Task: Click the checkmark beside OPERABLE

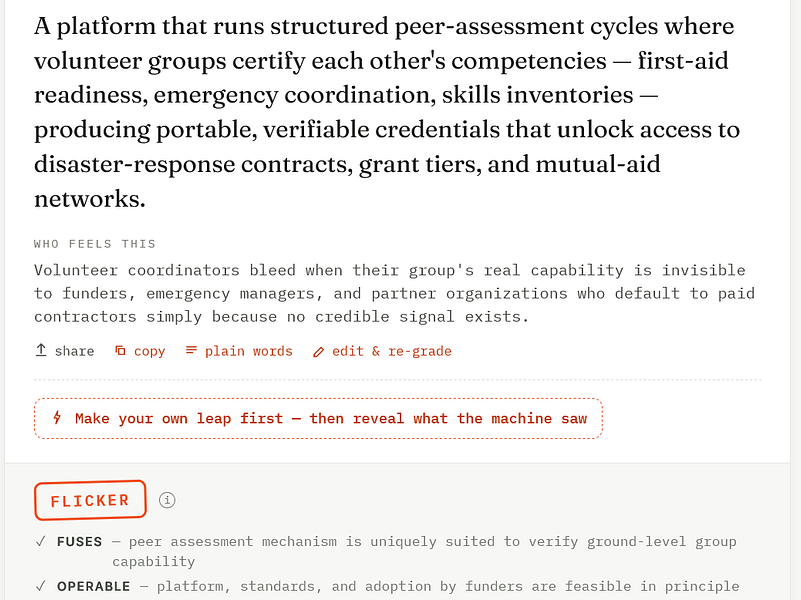Action: 41,586
